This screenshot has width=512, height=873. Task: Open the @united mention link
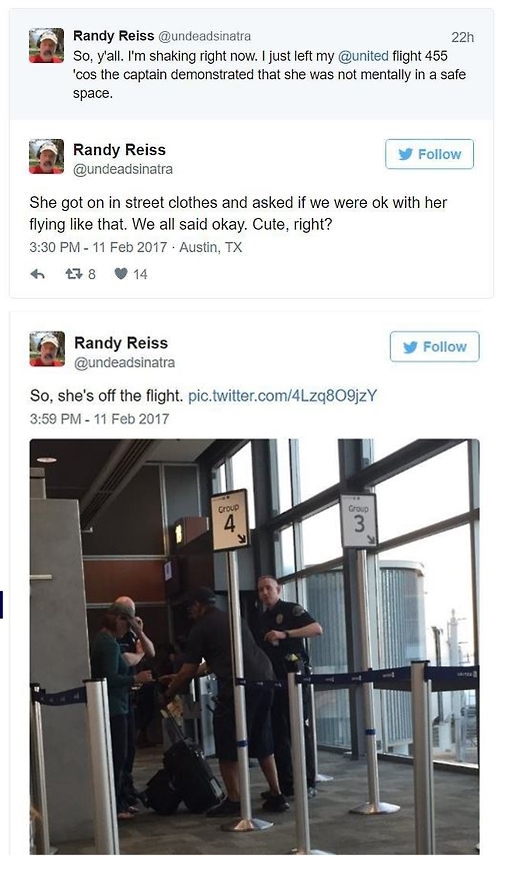click(363, 56)
